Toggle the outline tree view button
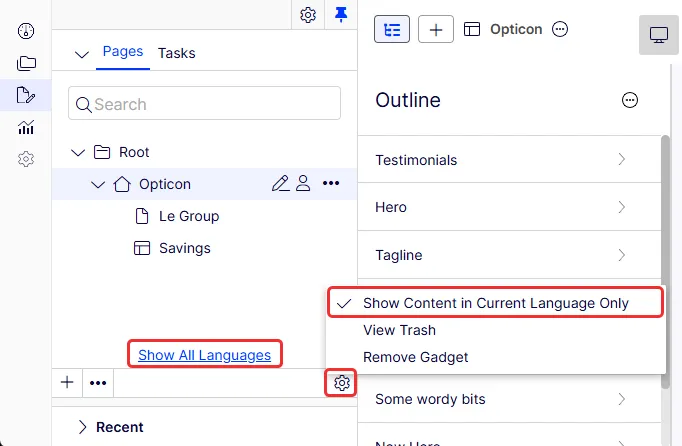This screenshot has height=446, width=682. pos(392,29)
